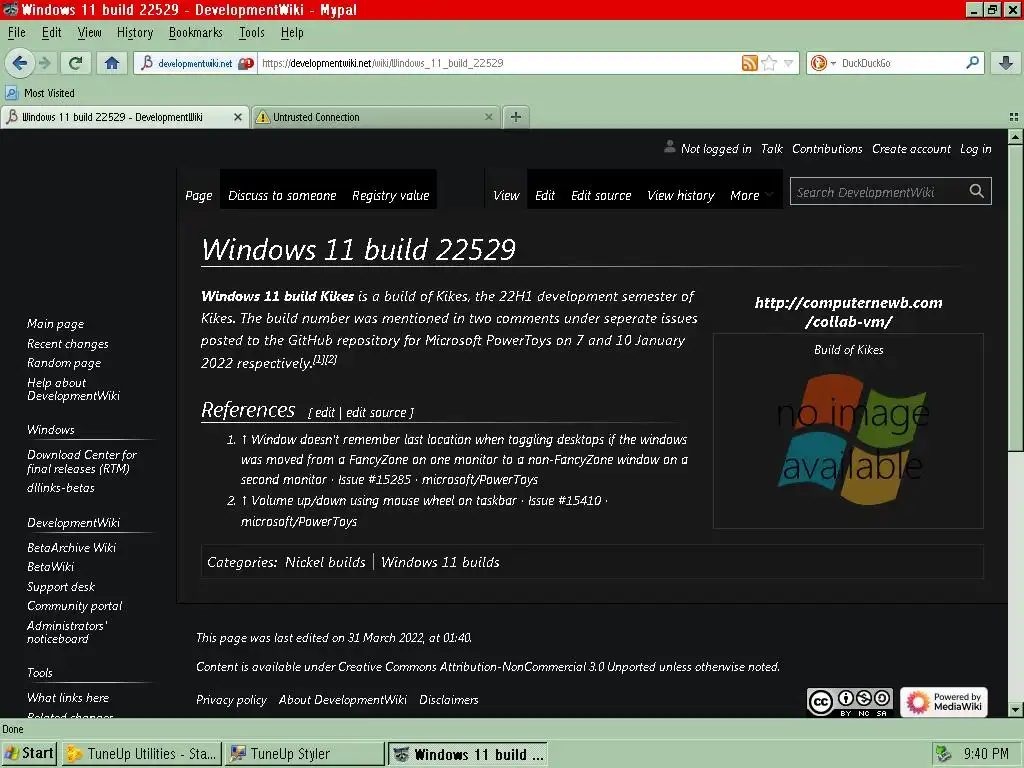Image resolution: width=1024 pixels, height=768 pixels.
Task: Open the Privacy policy footer link
Action: tap(231, 700)
